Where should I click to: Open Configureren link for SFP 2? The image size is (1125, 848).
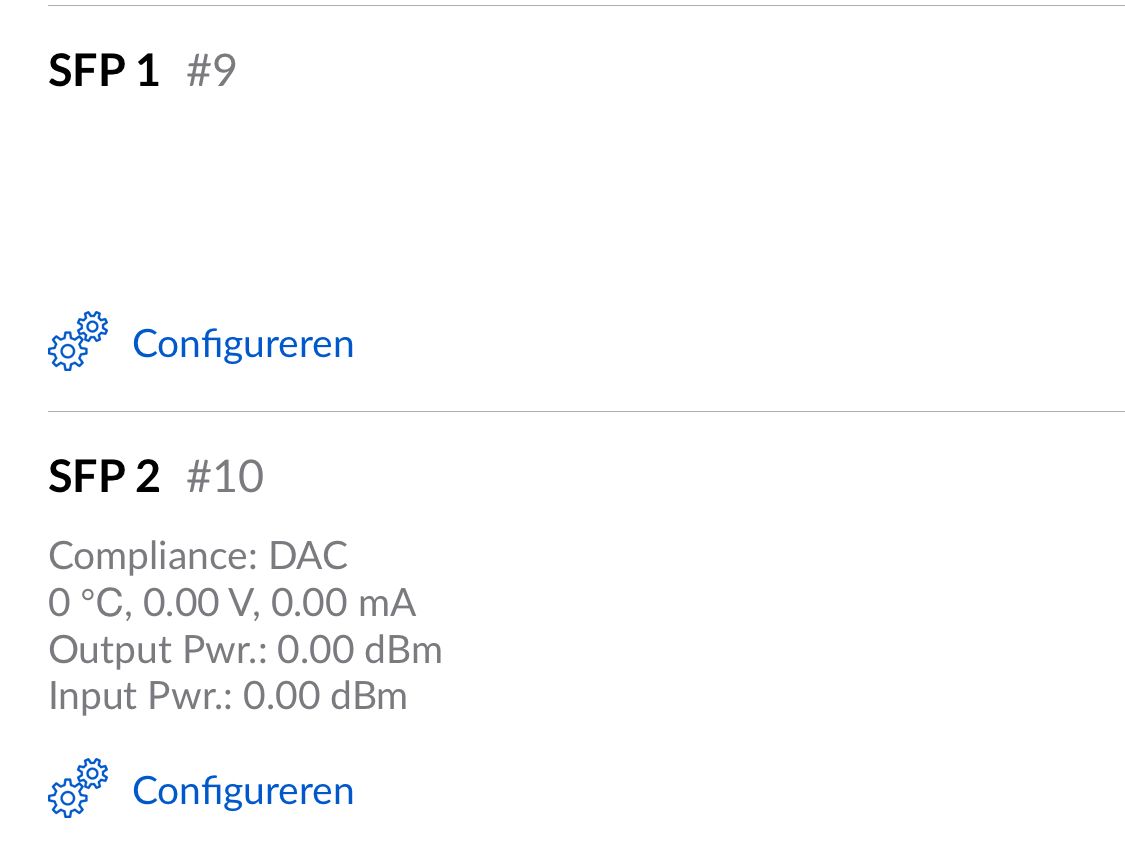click(x=243, y=791)
